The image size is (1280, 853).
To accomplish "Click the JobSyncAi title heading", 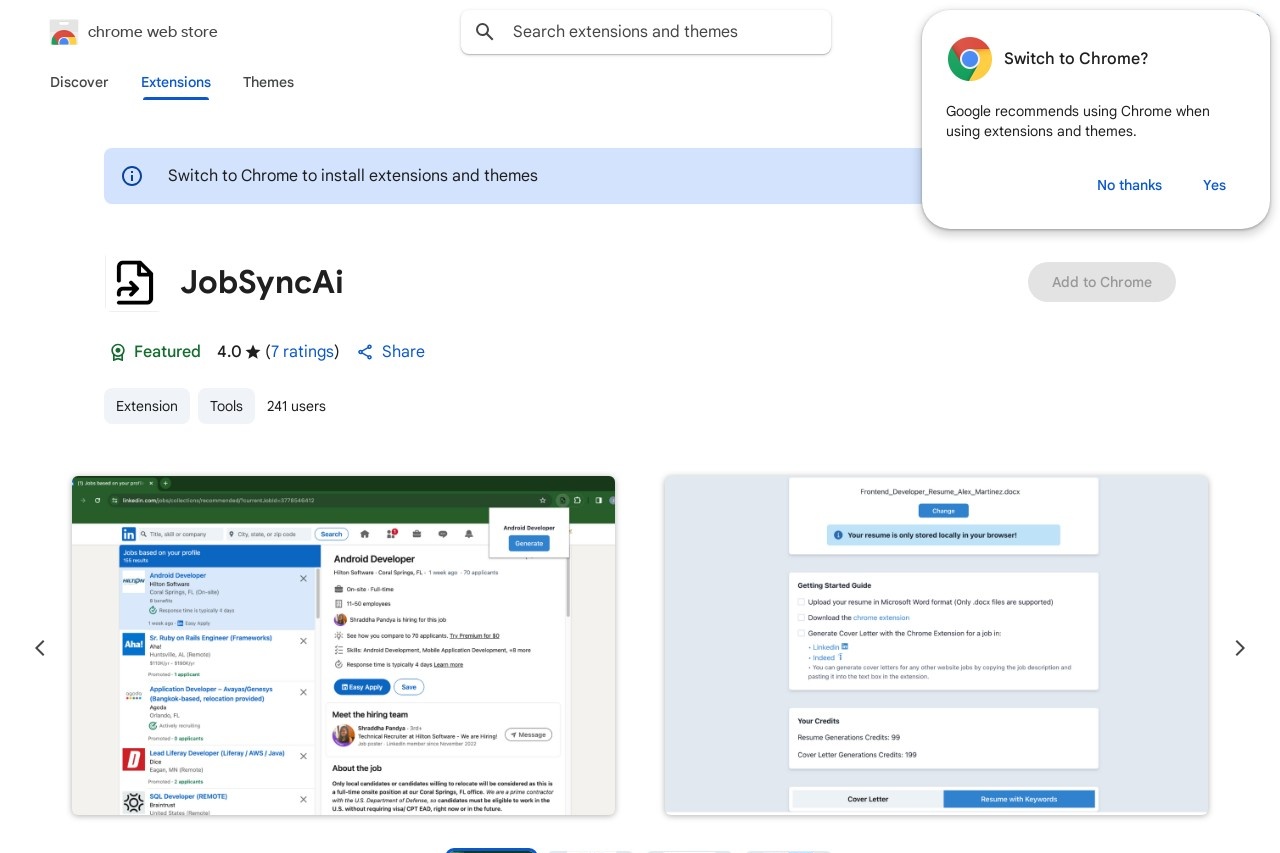I will click(x=262, y=282).
